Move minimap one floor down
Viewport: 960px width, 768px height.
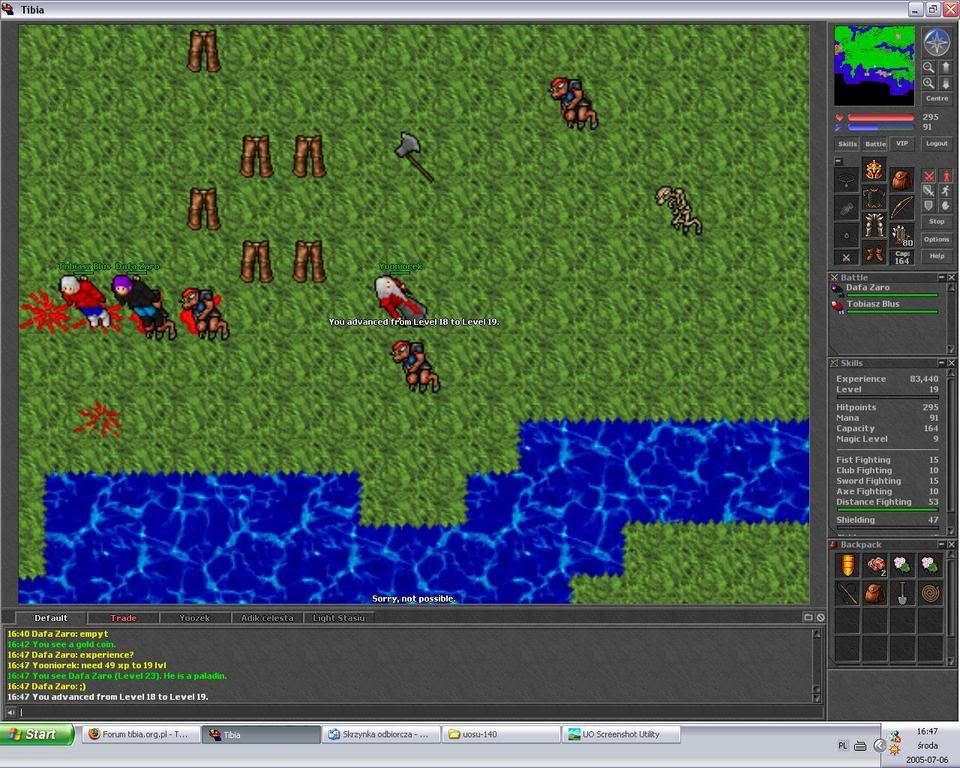945,83
